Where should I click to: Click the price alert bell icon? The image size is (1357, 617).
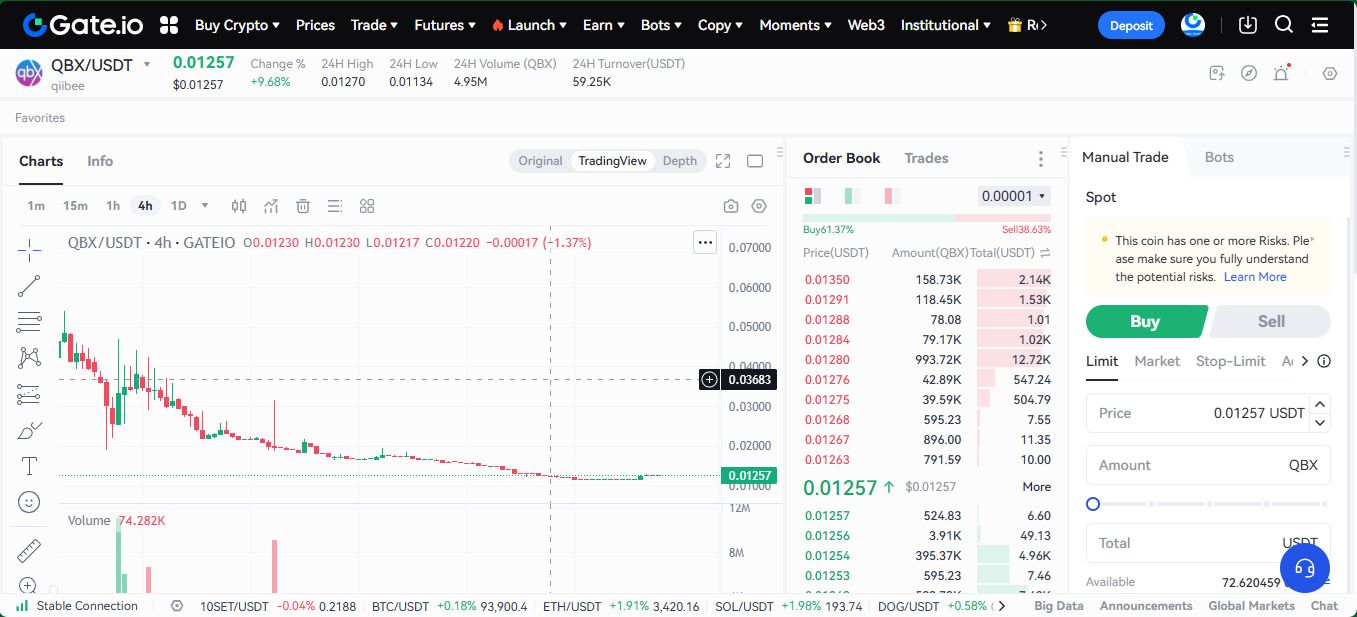tap(1281, 73)
